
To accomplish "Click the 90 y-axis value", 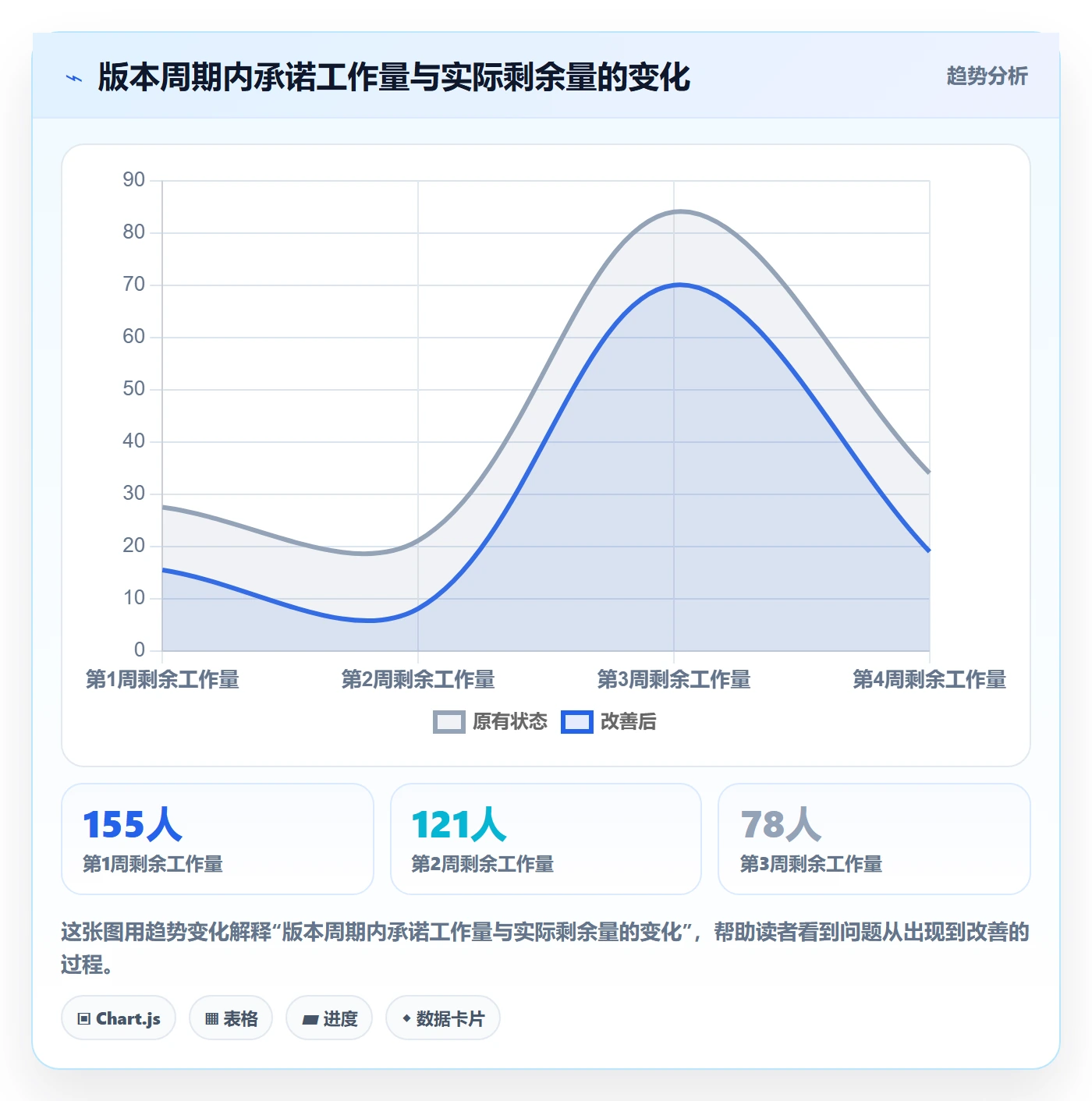I will 134,180.
